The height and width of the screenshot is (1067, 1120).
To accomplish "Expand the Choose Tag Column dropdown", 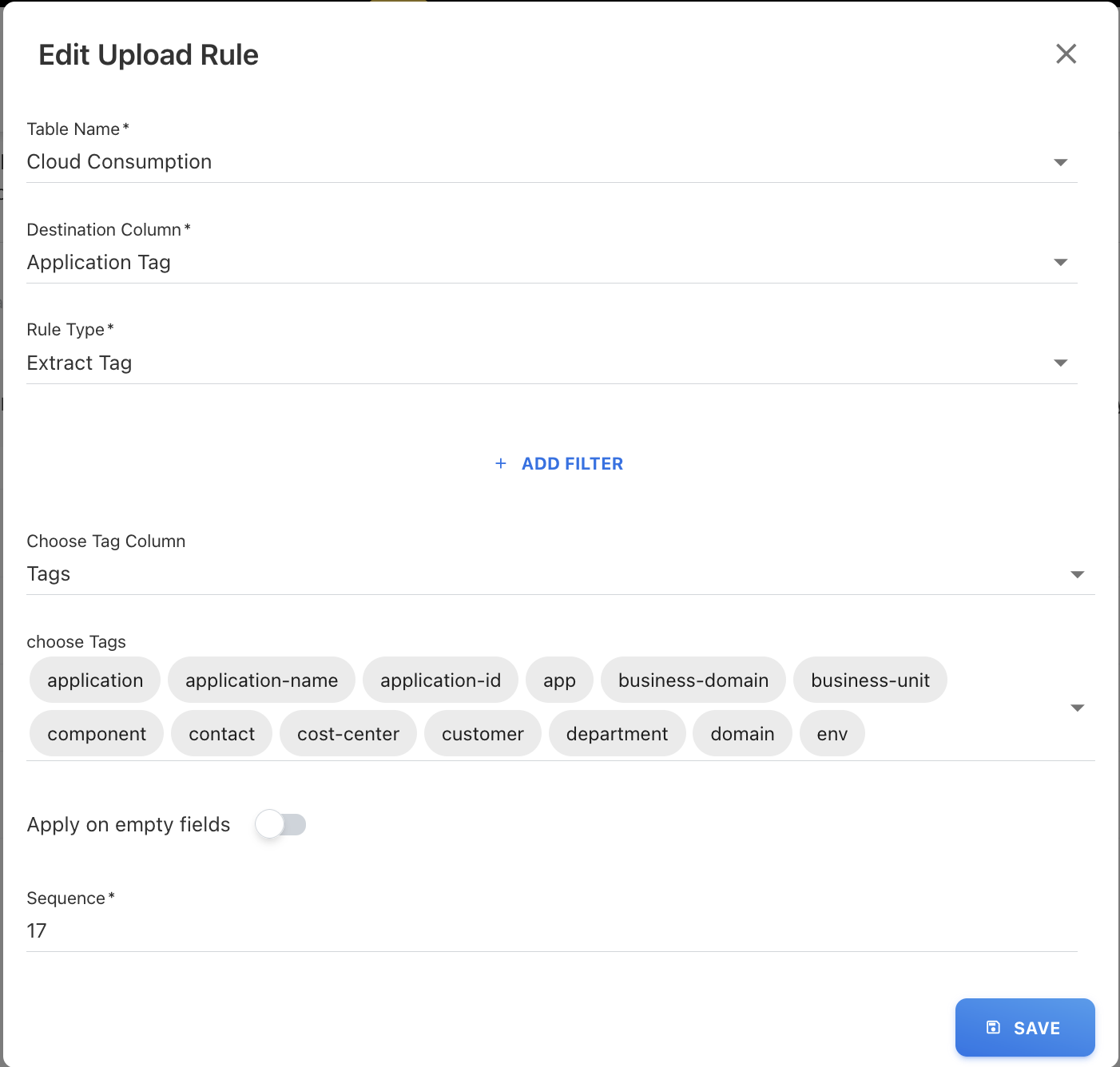I will [1077, 575].
